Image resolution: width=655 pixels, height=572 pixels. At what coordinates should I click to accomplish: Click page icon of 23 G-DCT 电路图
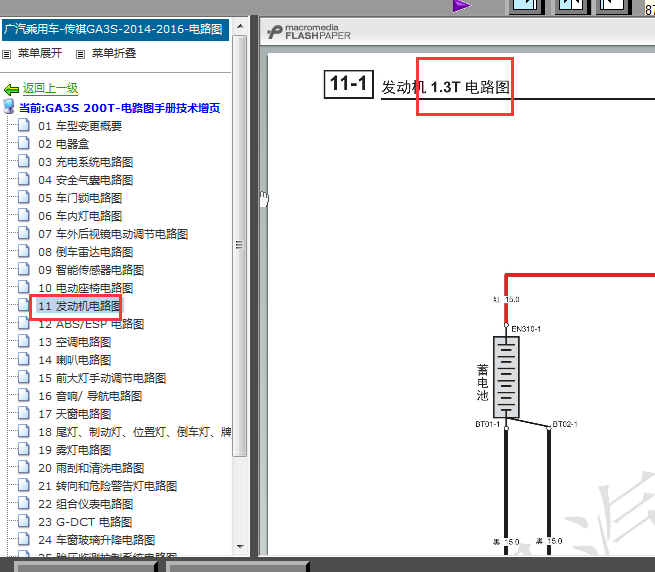click(24, 521)
